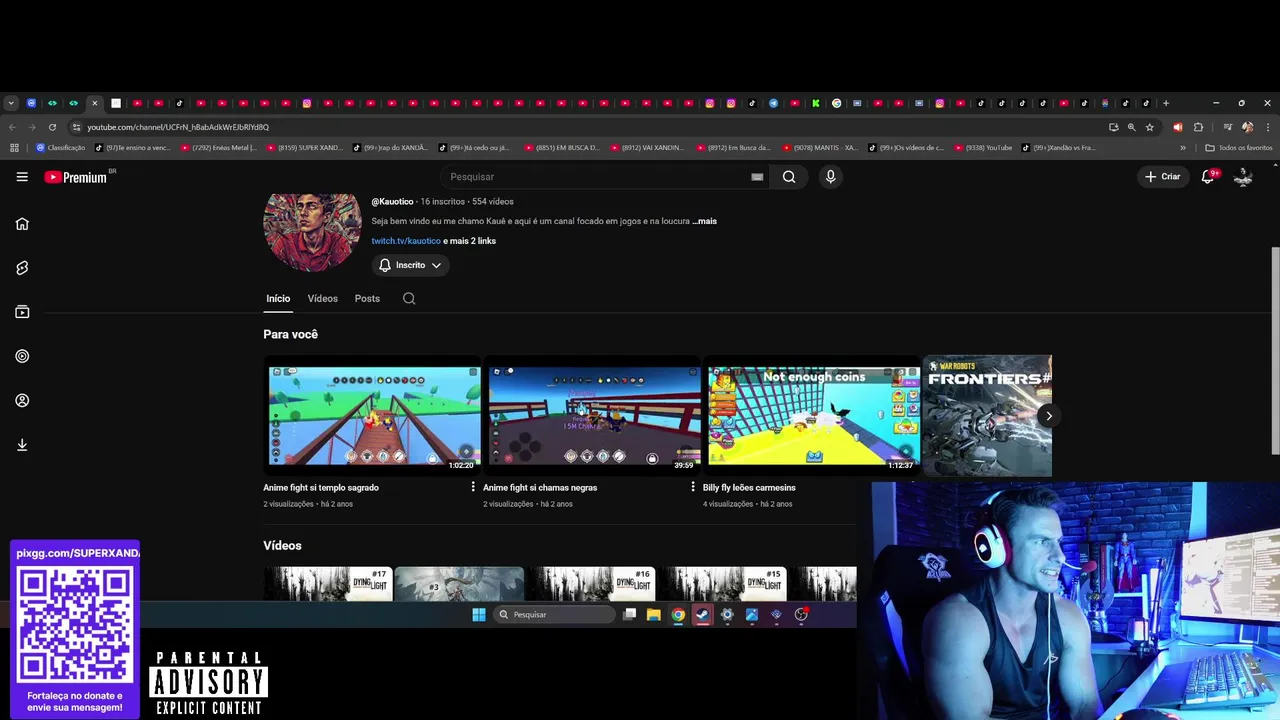
Task: Open the Chrome extensions puzzle menu
Action: [x=1198, y=127]
